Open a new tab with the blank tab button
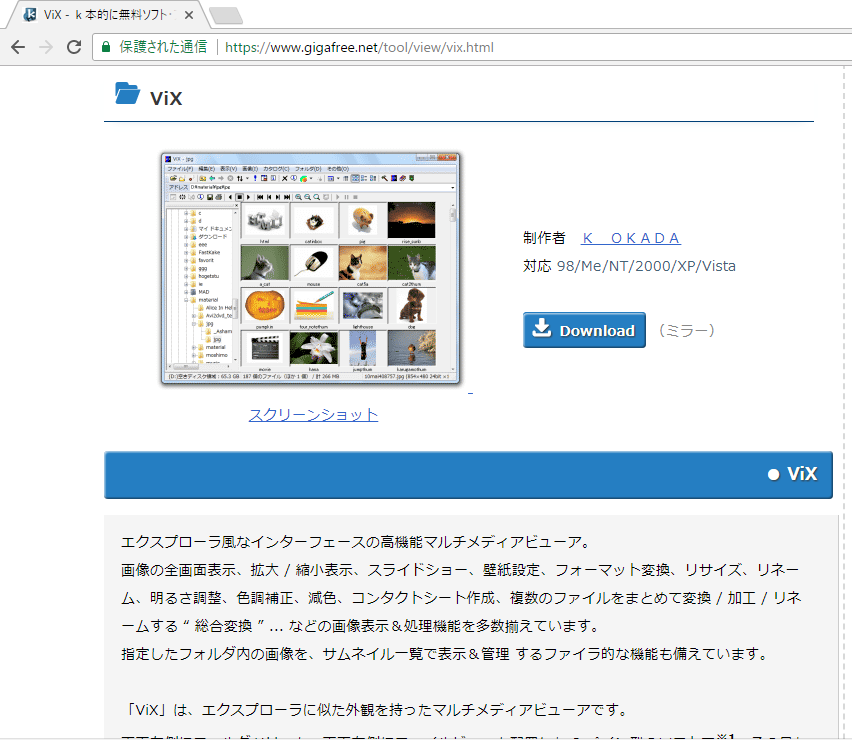This screenshot has width=852, height=740. point(226,16)
